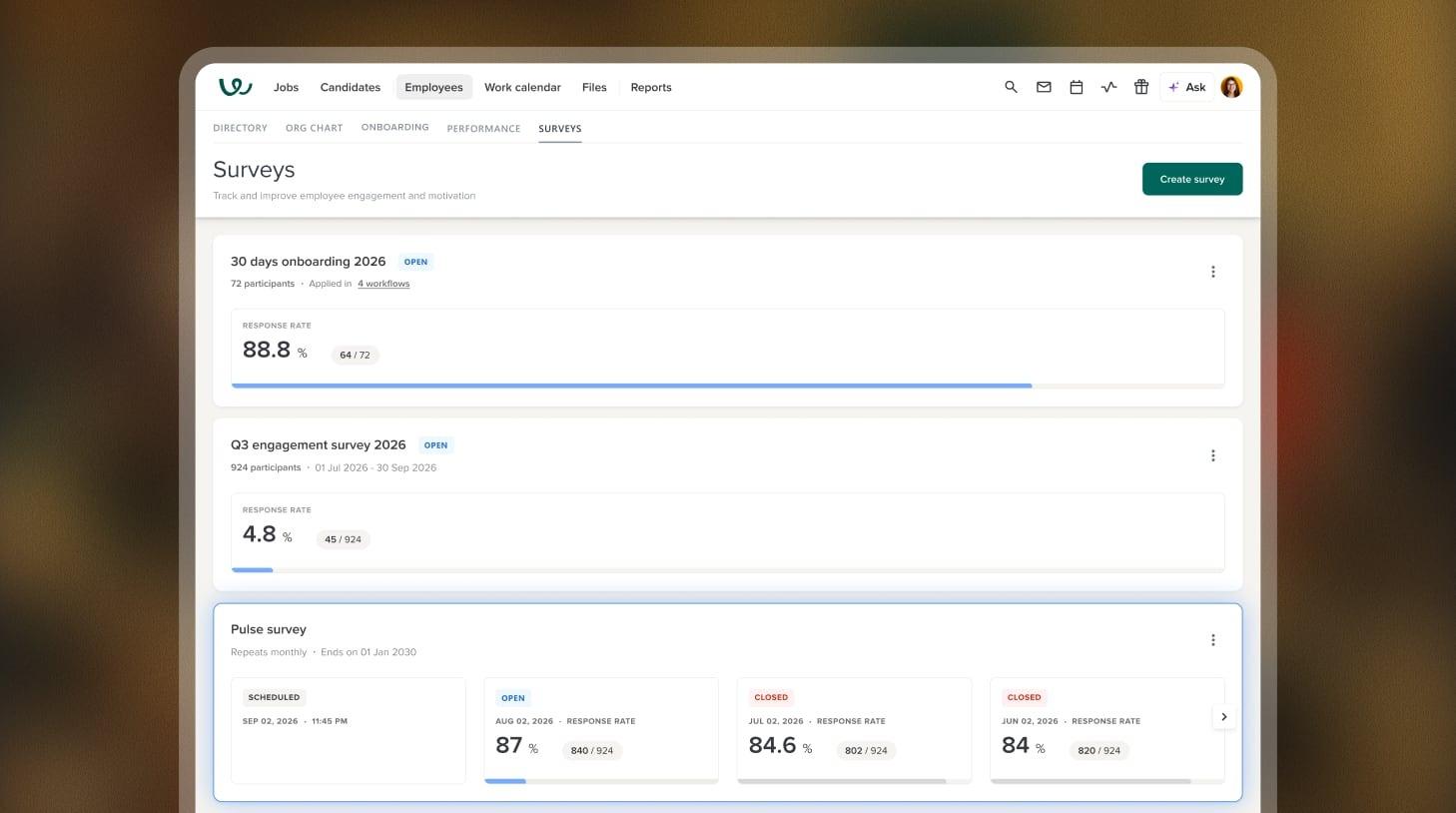Follow the 4 workflows link

383,284
